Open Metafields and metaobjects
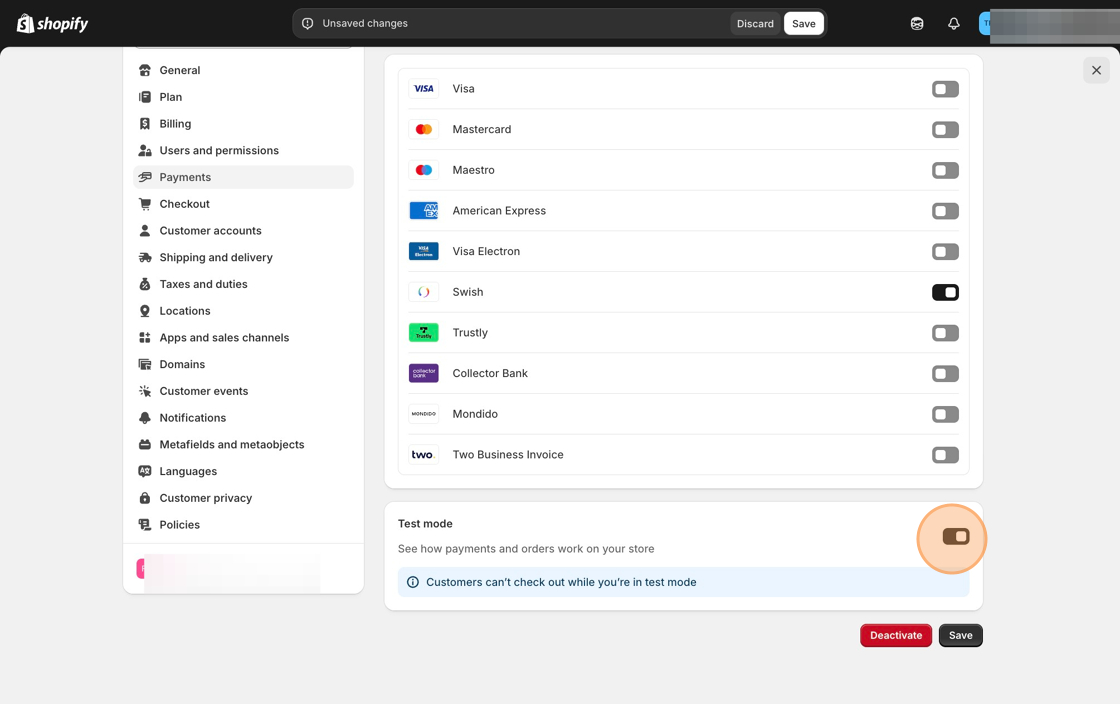The height and width of the screenshot is (704, 1120). (244, 445)
